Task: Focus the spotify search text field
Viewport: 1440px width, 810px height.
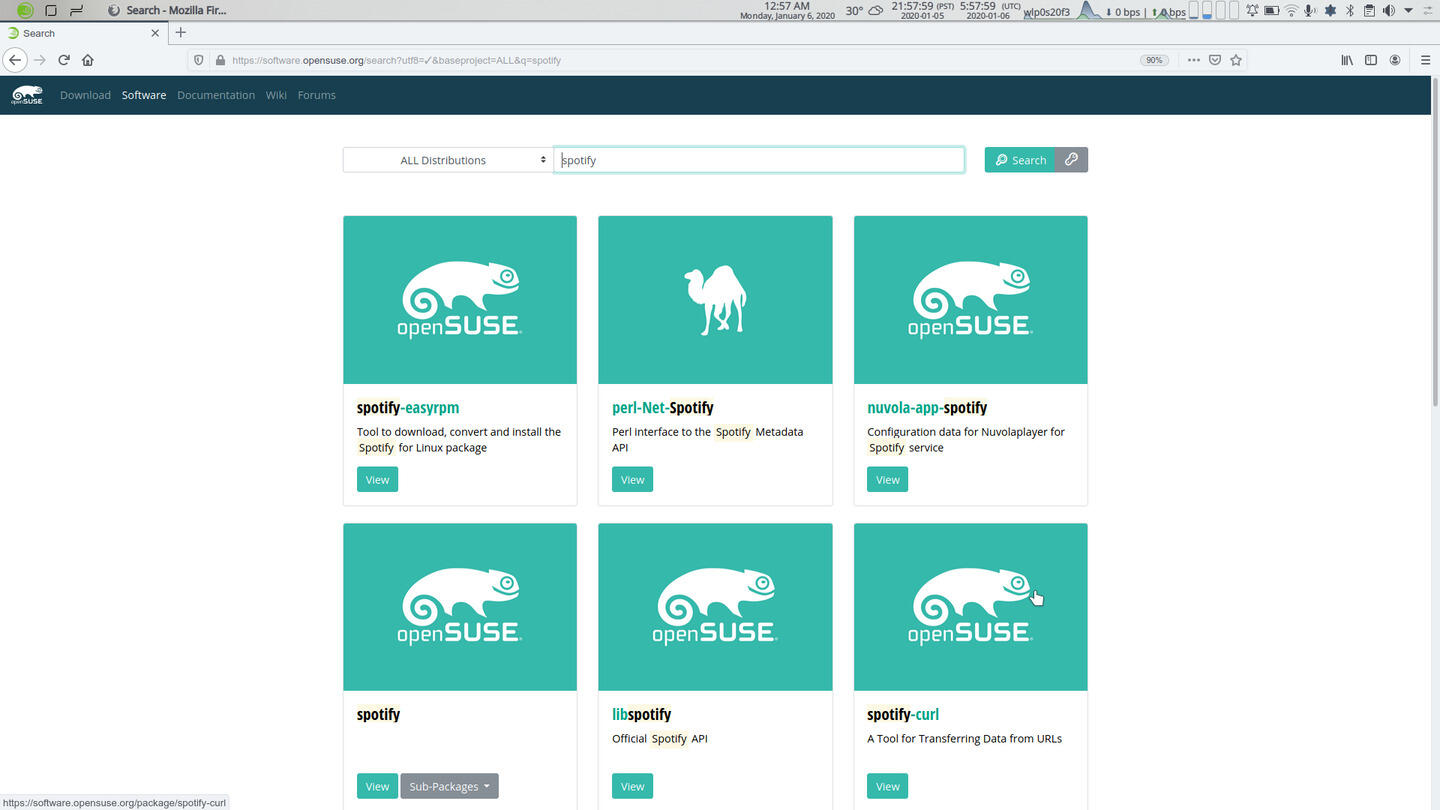Action: 759,160
